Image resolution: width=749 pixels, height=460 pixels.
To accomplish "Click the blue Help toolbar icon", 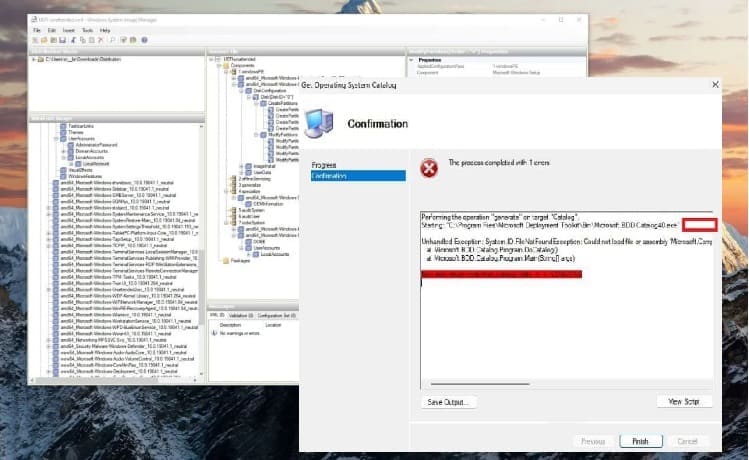I will pyautogui.click(x=144, y=40).
